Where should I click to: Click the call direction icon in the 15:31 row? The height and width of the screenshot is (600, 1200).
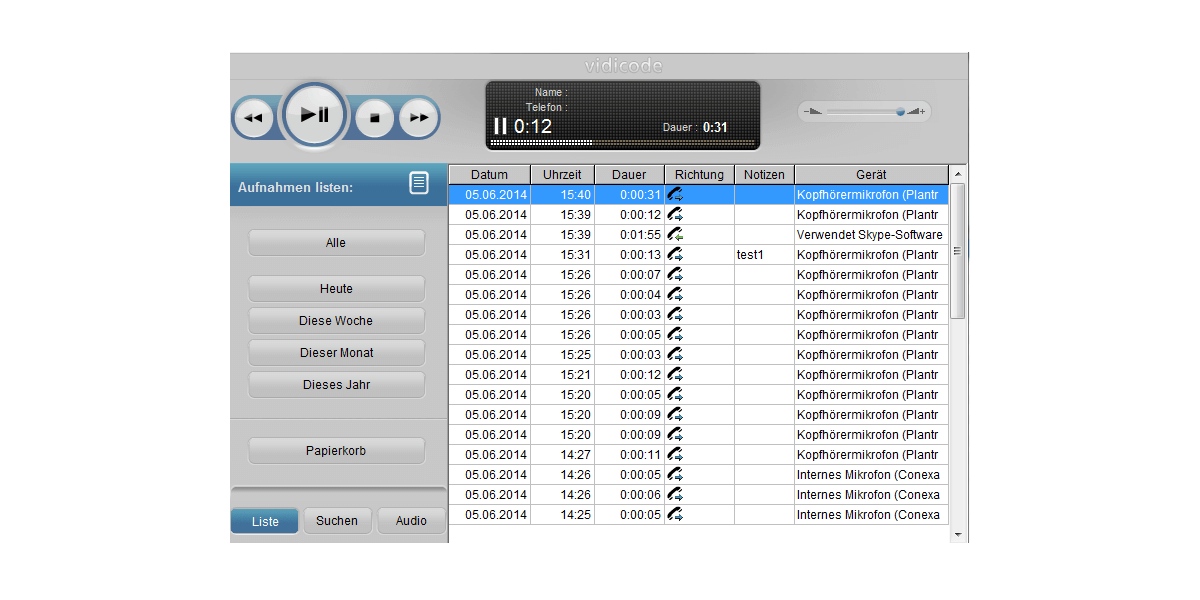coord(676,255)
